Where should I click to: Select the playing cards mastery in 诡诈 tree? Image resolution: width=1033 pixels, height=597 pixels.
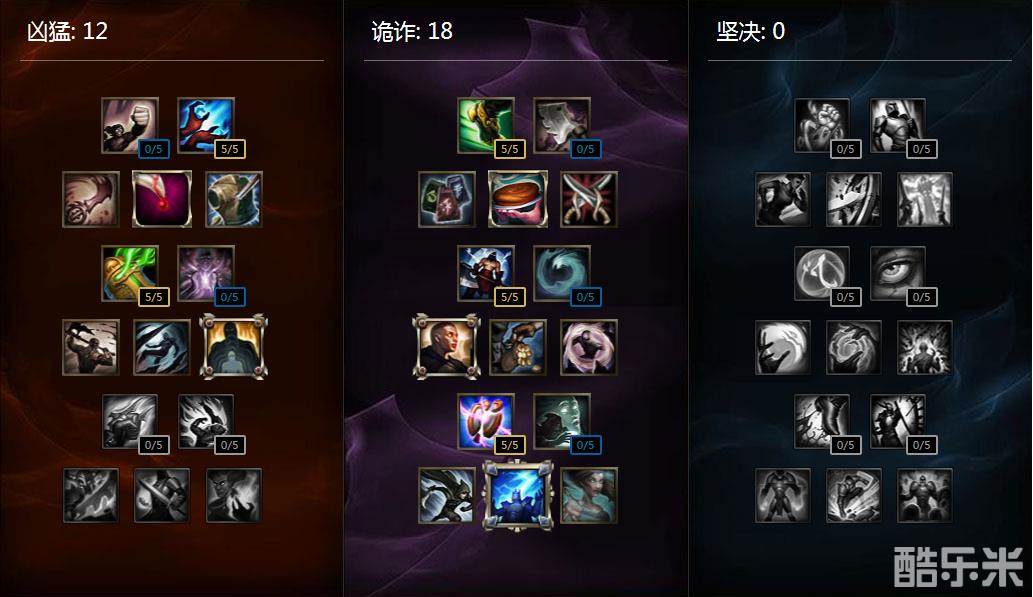pyautogui.click(x=447, y=199)
